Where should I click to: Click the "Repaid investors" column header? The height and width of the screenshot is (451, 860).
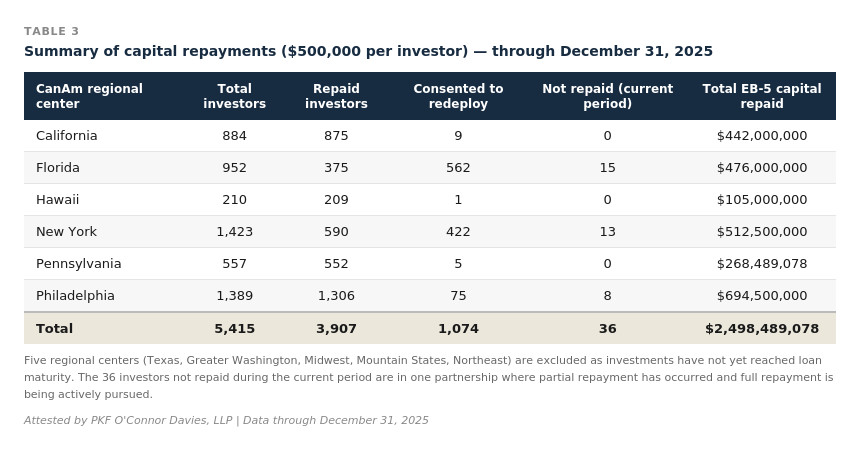click(336, 96)
